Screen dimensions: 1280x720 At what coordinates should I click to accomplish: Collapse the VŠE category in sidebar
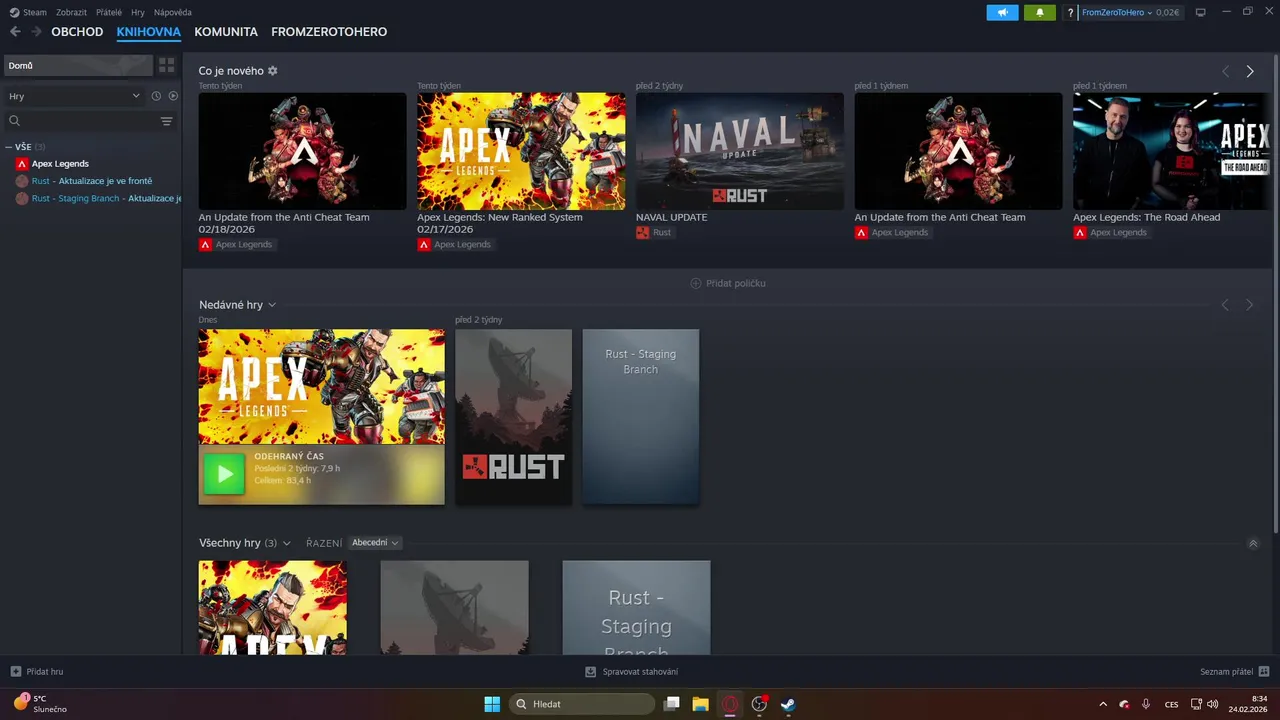[x=9, y=147]
